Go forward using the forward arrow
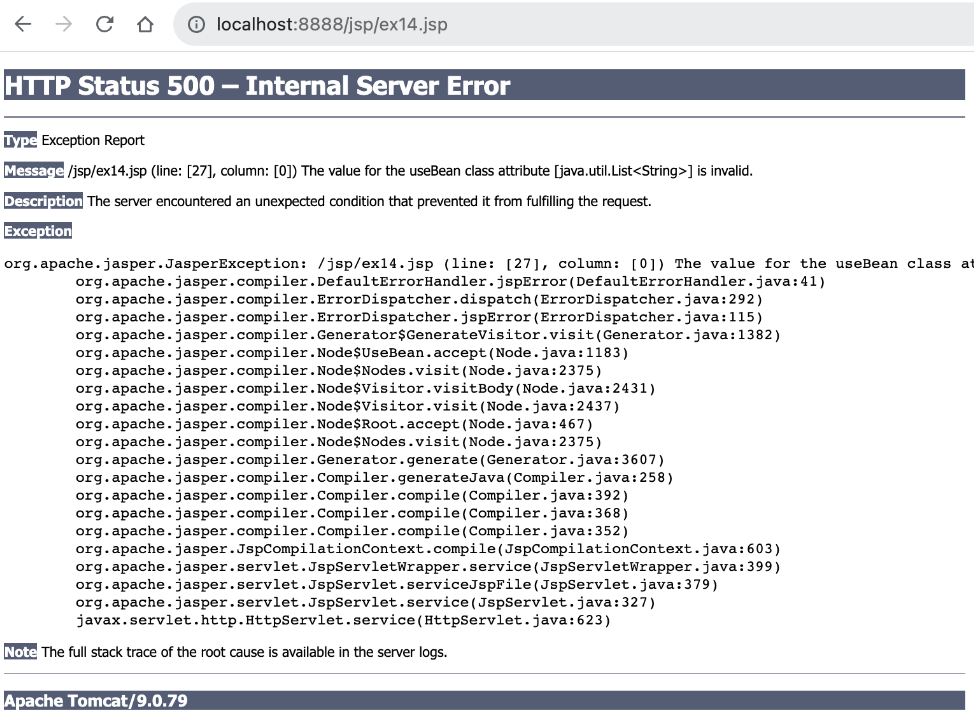 pos(63,24)
